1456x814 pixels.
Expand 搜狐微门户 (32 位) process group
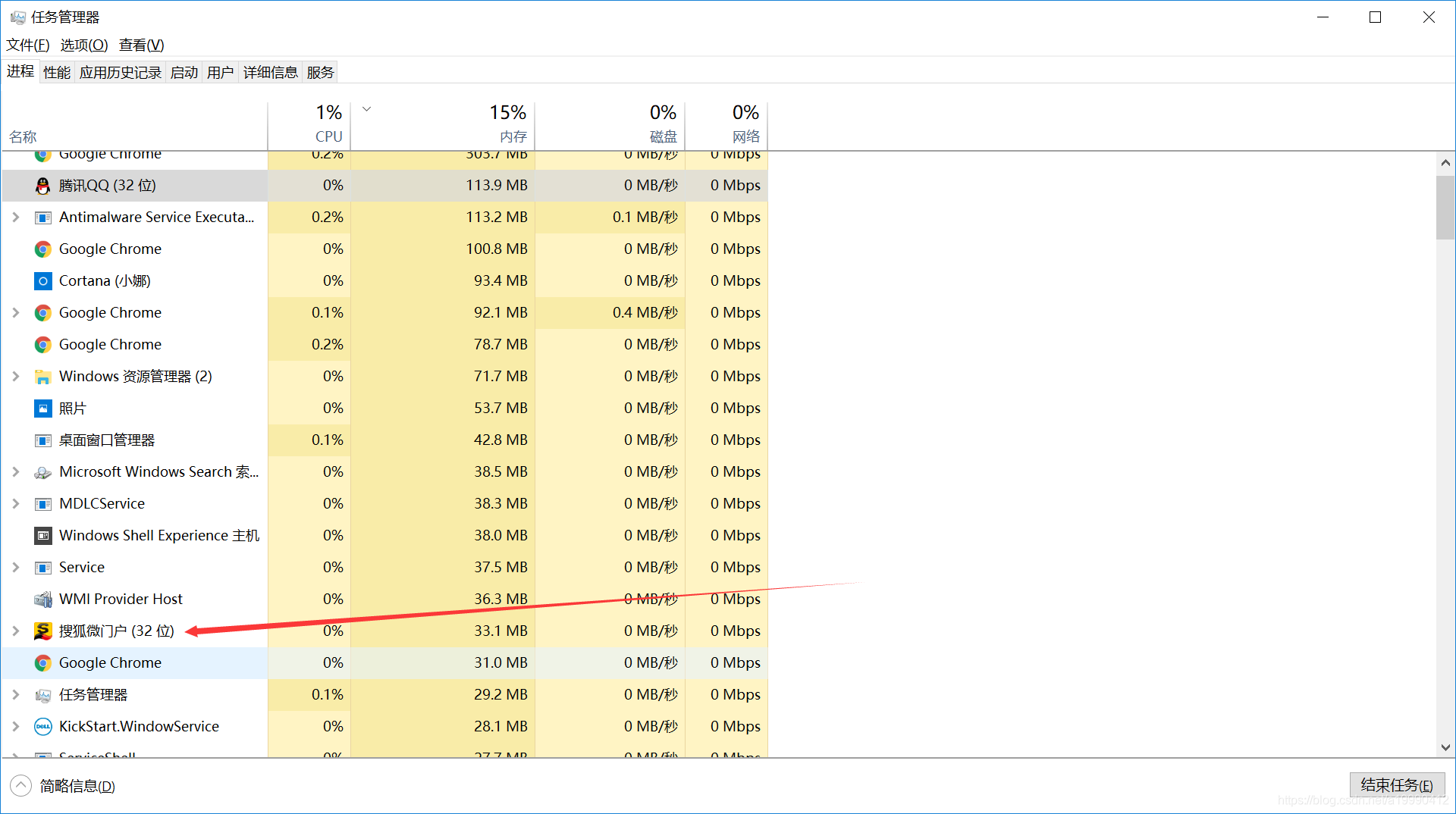click(x=15, y=631)
